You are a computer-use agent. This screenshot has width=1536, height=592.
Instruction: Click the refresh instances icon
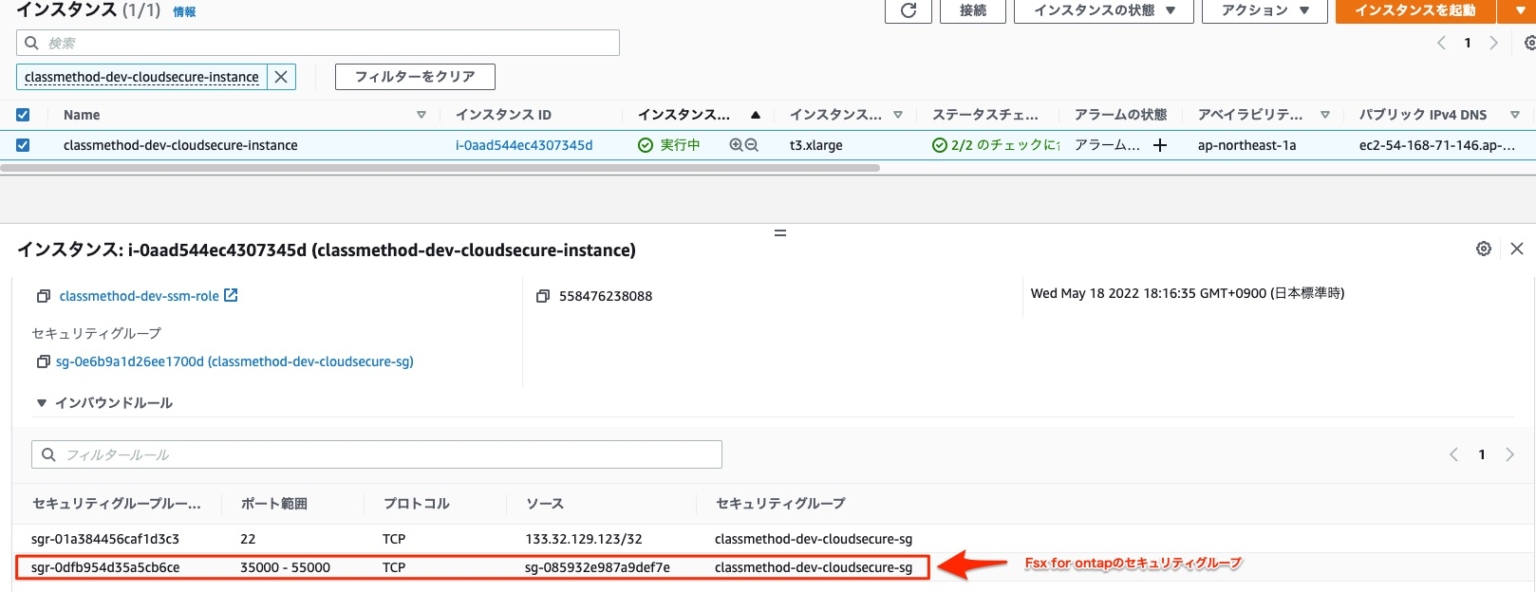coord(908,11)
